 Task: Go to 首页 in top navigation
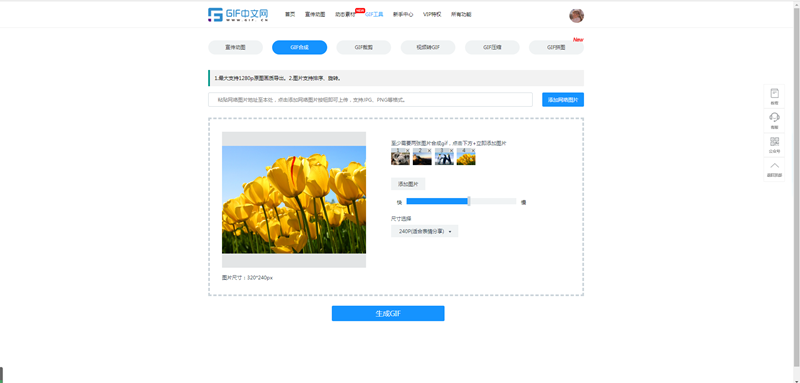tap(290, 14)
